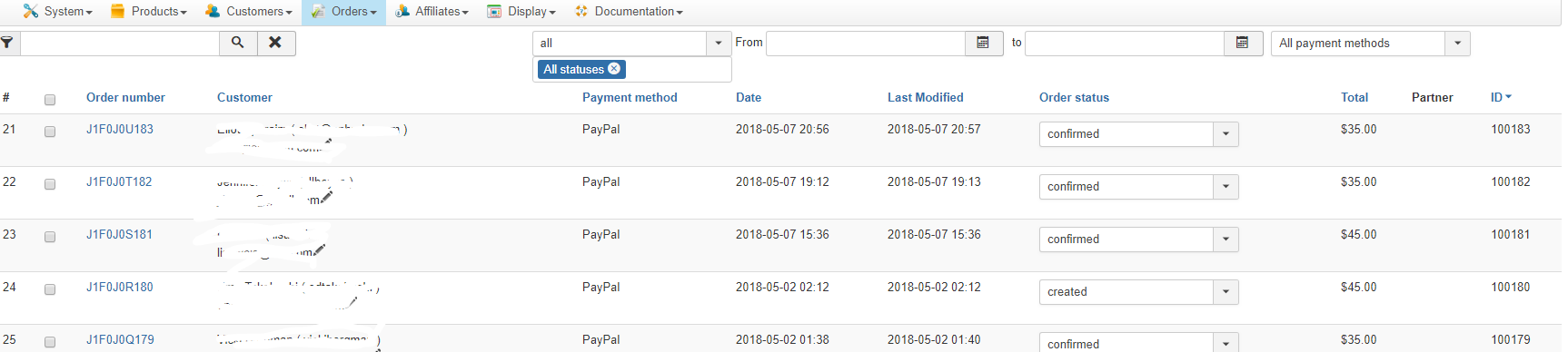This screenshot has height=352, width=1568.
Task: Click the magnifier search icon button
Action: [x=238, y=43]
